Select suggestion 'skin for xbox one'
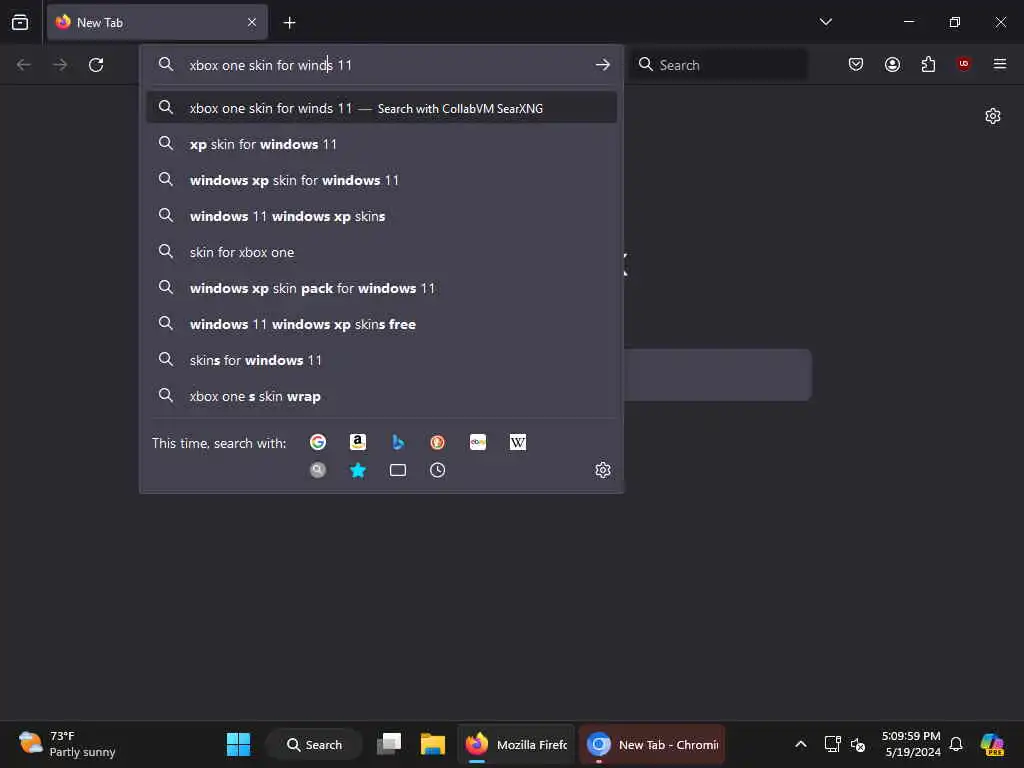This screenshot has width=1024, height=768. click(x=382, y=252)
